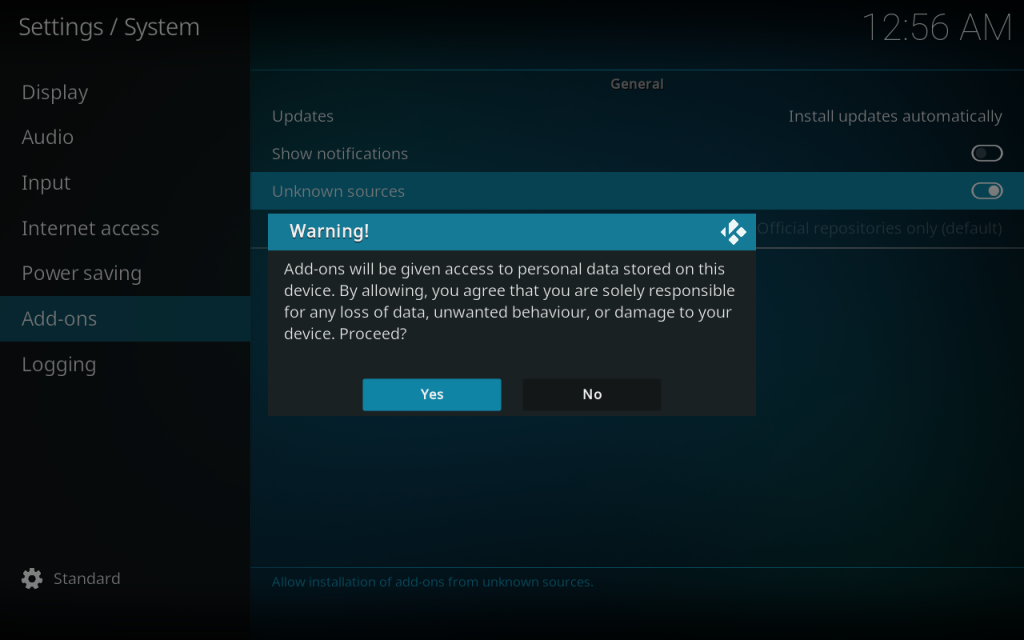The width and height of the screenshot is (1024, 640).
Task: Click the Kodi logo in the Warning dialog
Action: tap(733, 232)
